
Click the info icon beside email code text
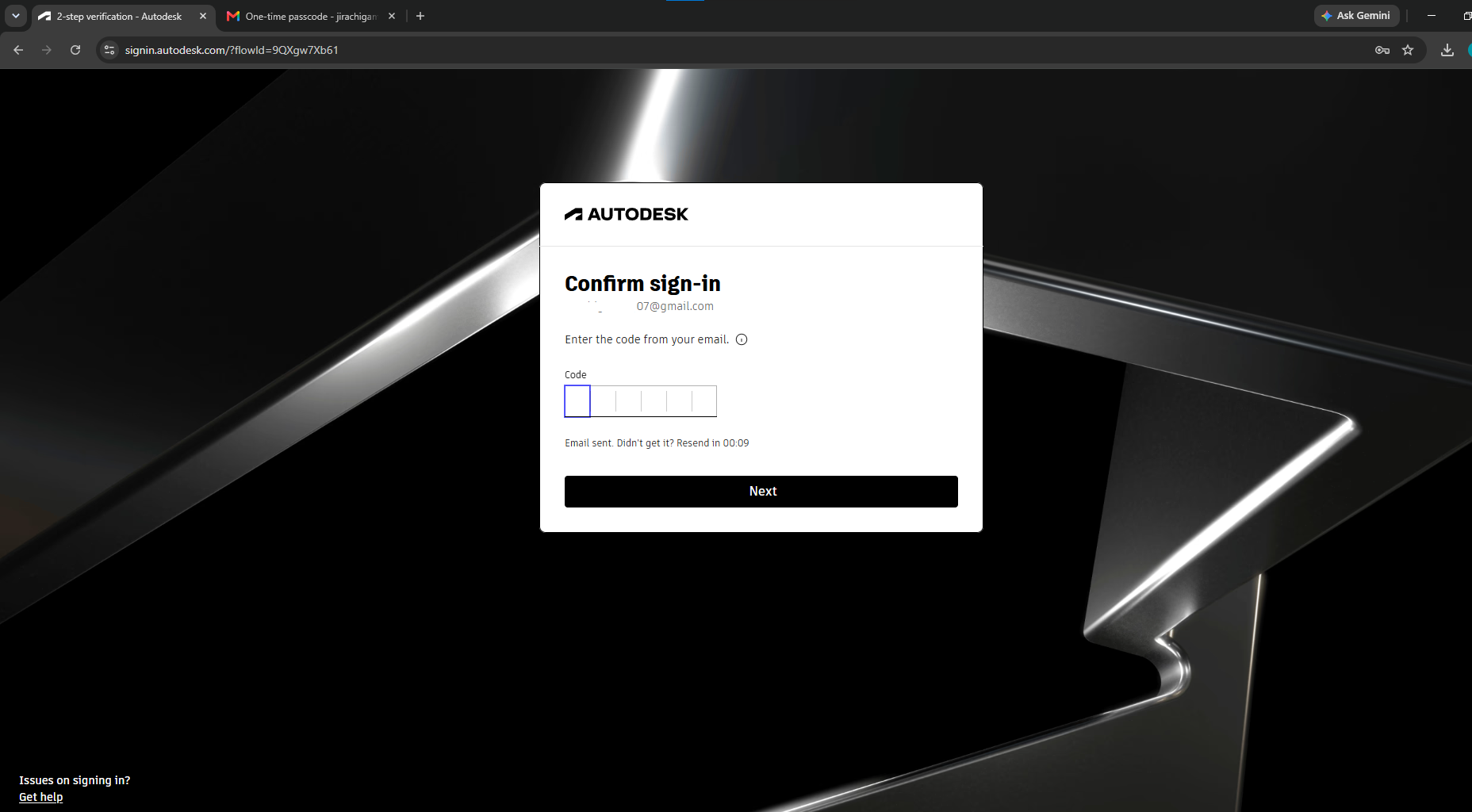coord(742,339)
